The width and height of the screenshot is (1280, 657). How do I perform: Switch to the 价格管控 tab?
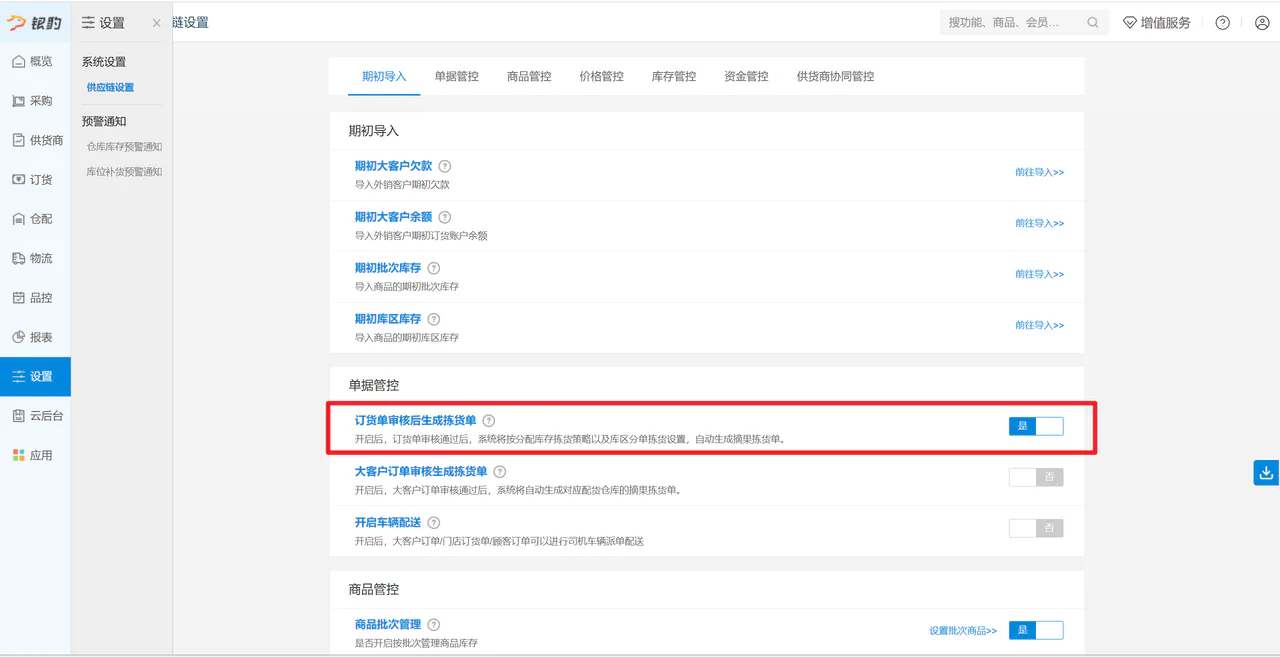pos(601,76)
